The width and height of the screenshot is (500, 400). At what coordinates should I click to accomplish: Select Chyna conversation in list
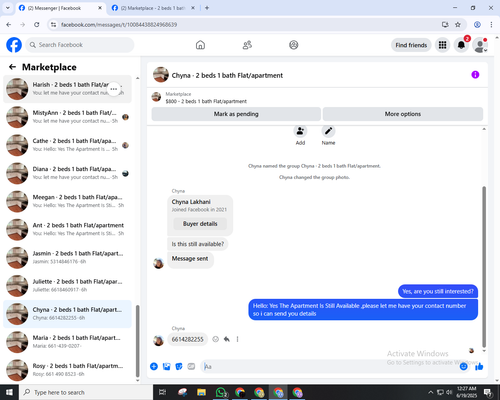(x=67, y=314)
